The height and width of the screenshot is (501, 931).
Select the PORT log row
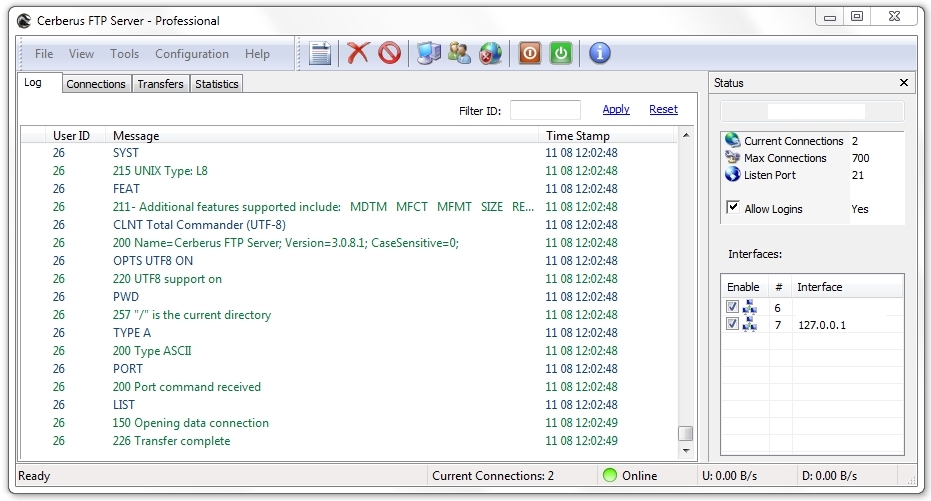click(x=349, y=369)
